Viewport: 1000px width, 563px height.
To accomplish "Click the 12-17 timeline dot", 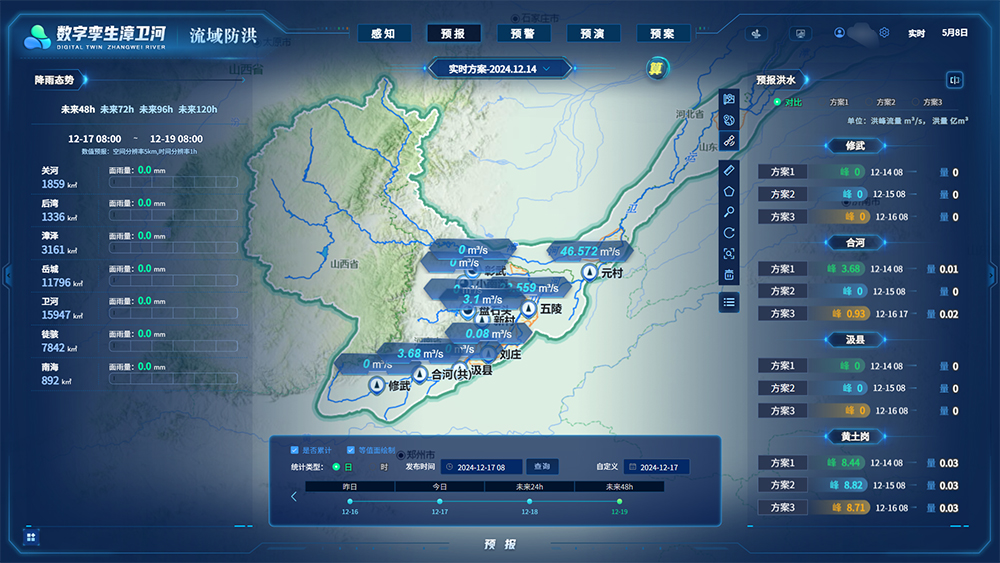I will point(439,501).
